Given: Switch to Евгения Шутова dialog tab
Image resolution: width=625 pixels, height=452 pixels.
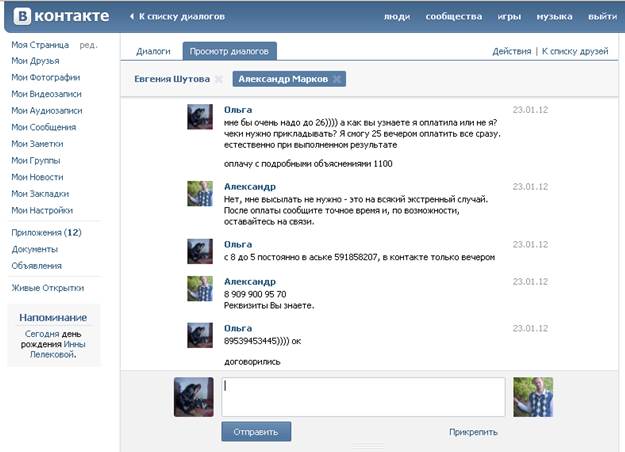Looking at the screenshot, I should [172, 79].
